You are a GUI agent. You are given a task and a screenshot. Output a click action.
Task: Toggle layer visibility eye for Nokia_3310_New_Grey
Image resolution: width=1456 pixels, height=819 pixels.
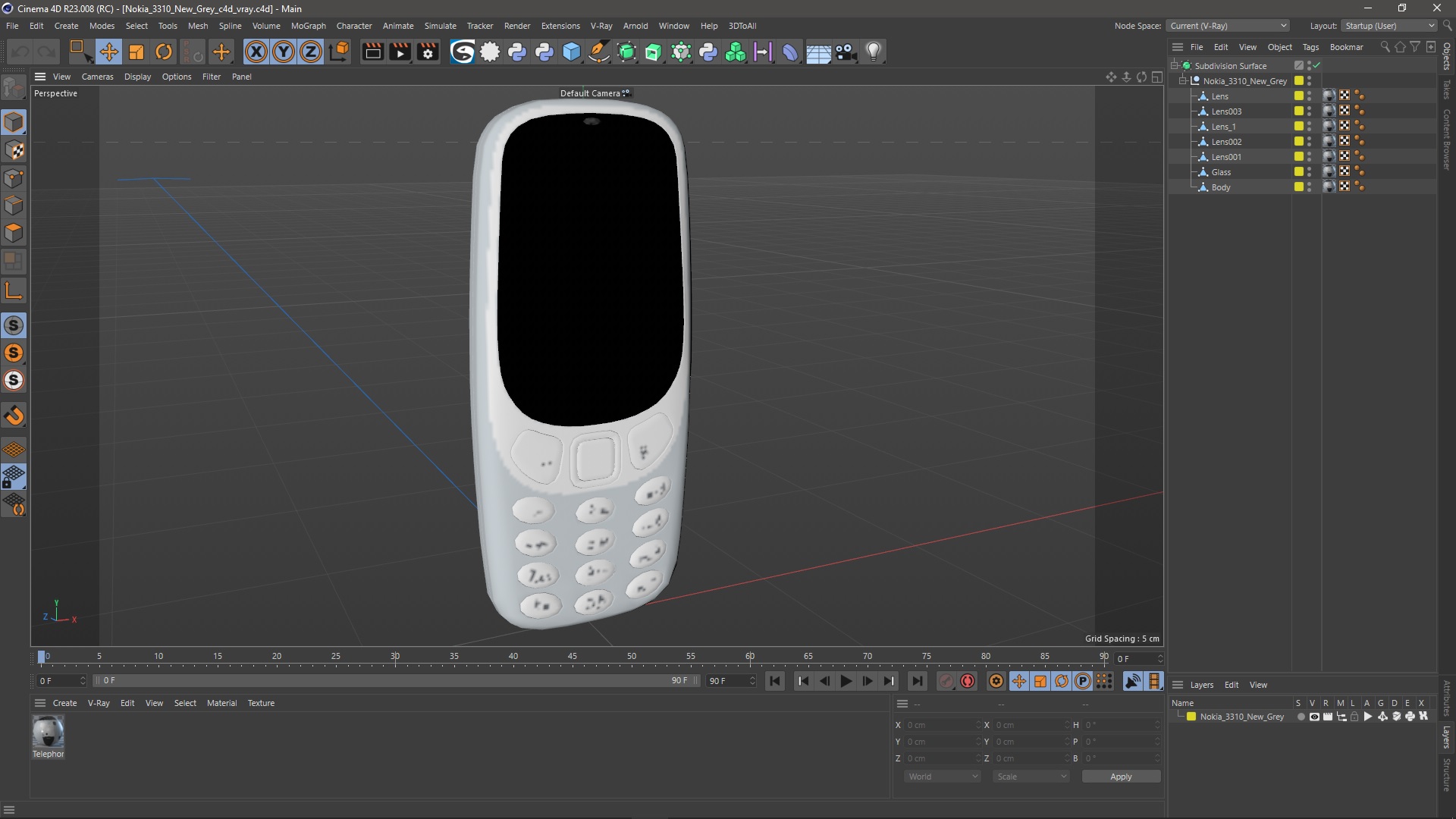pyautogui.click(x=1314, y=717)
